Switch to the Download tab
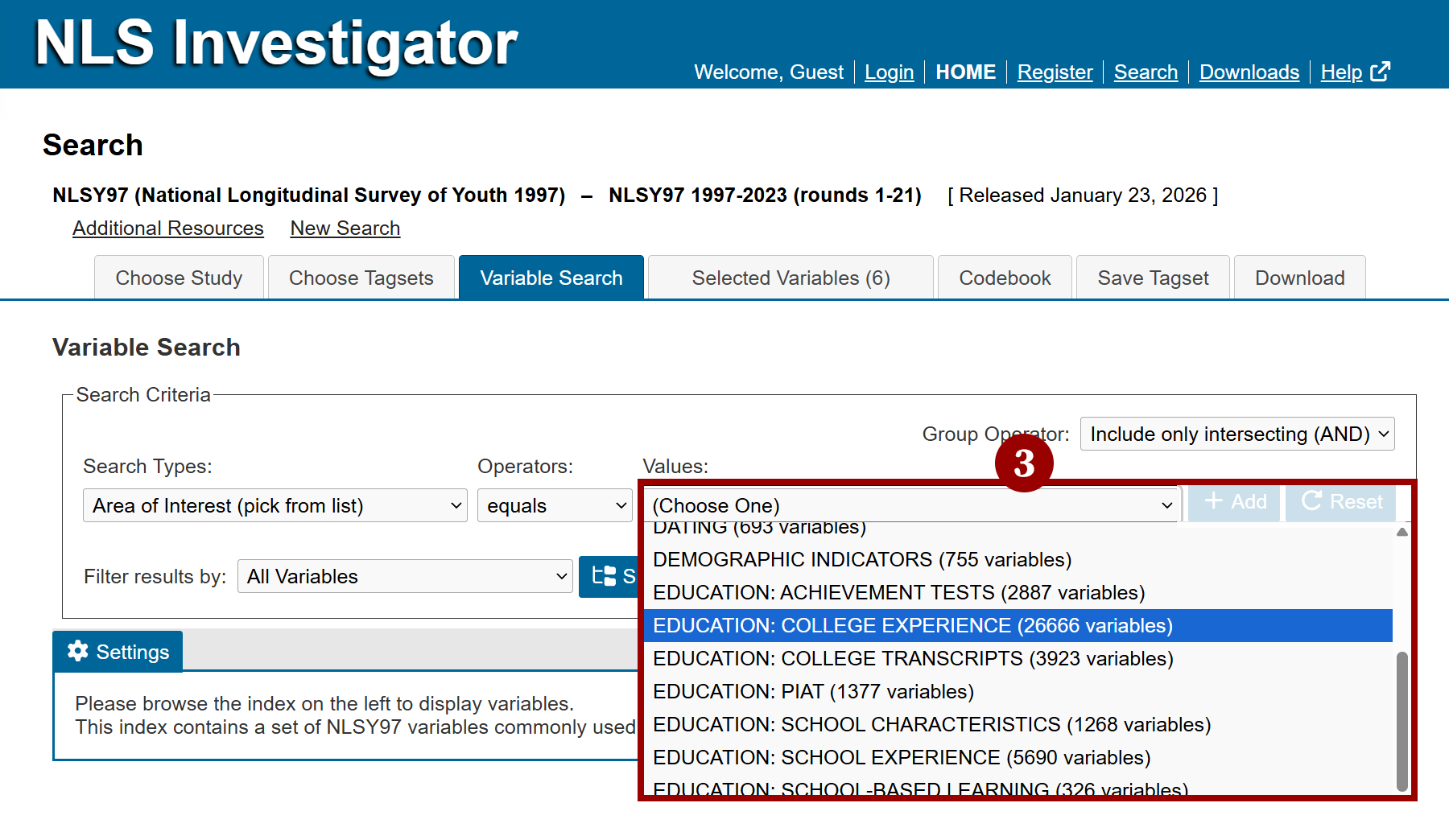 (1299, 278)
